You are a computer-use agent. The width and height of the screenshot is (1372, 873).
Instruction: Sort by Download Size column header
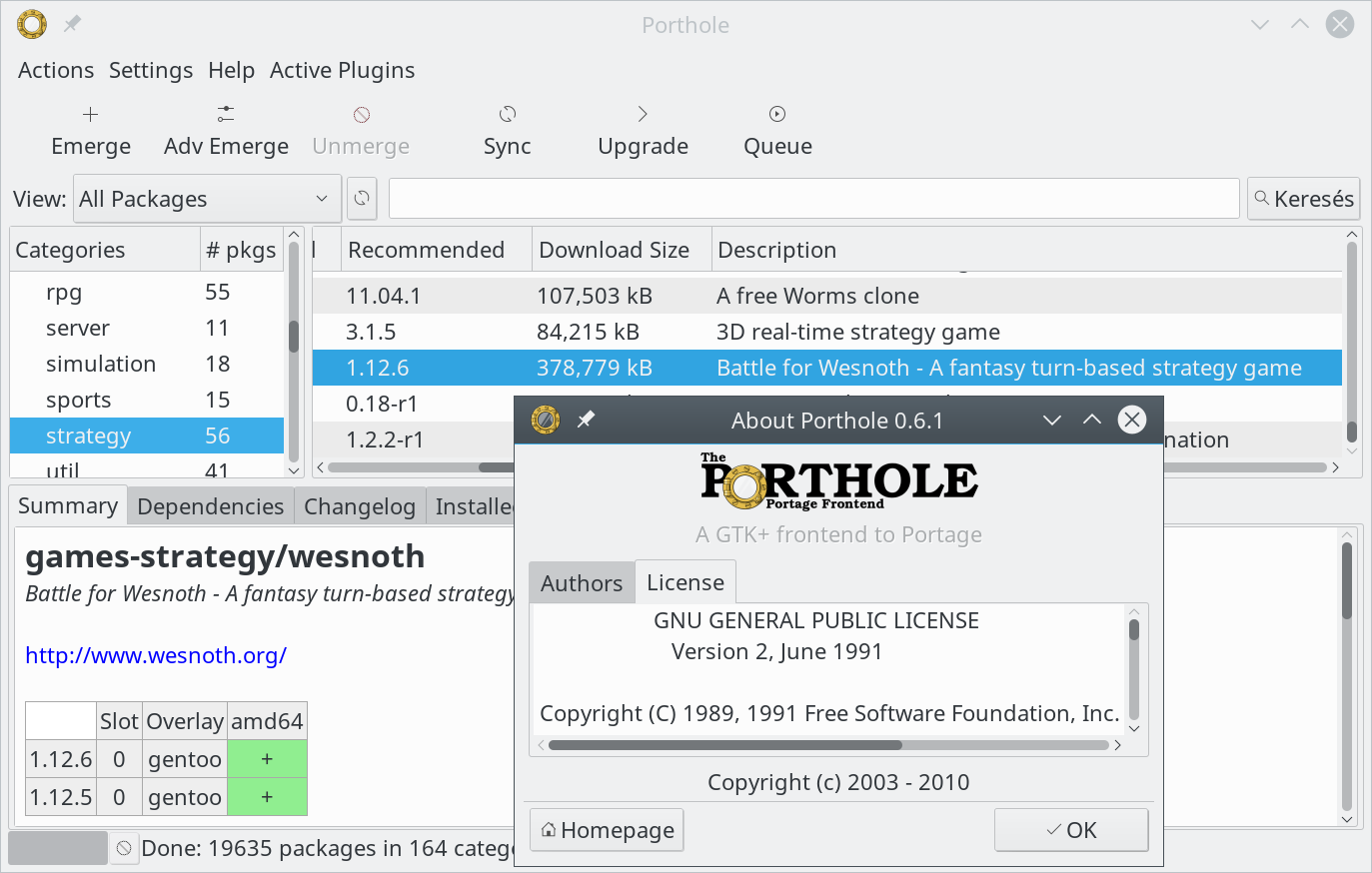(622, 250)
